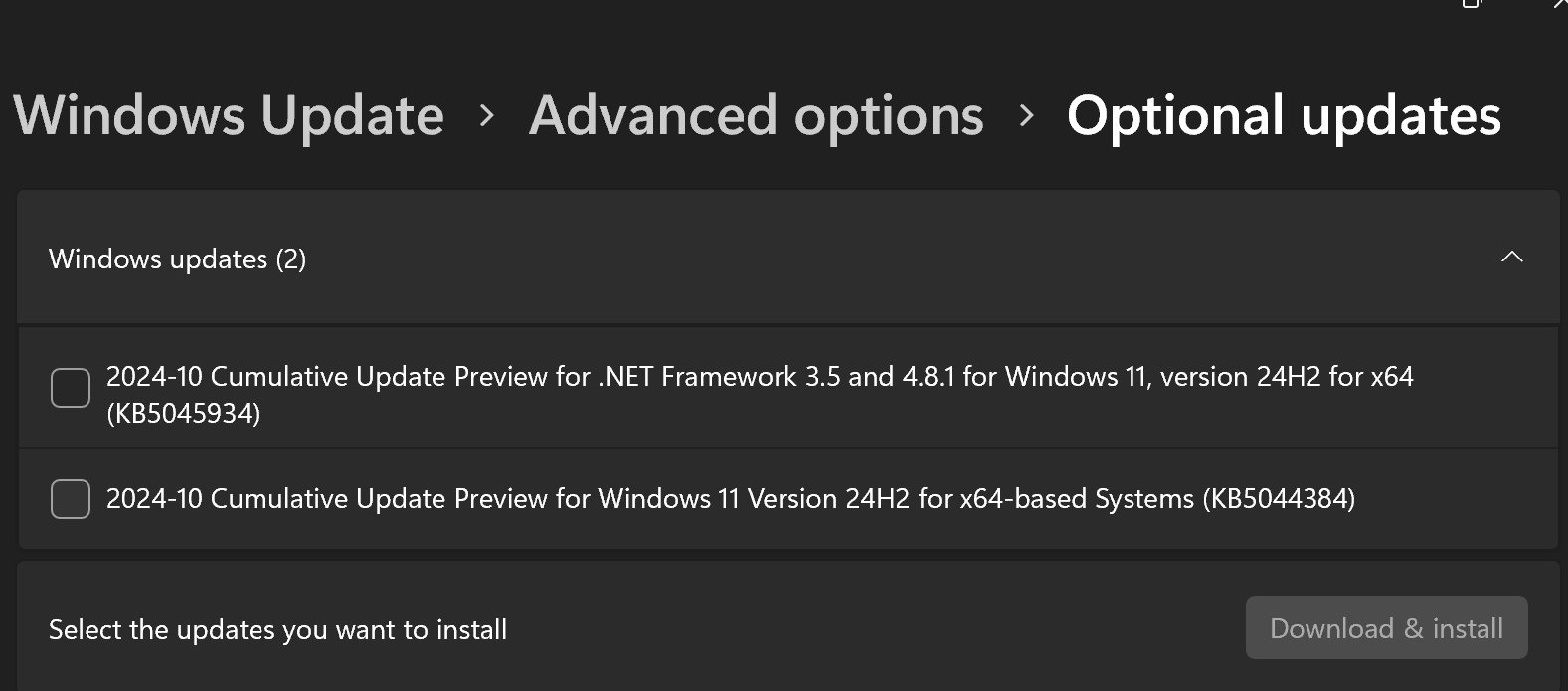Check the .NET Framework 3.5 and 4.8.1 update
1568x691 pixels.
tap(71, 388)
